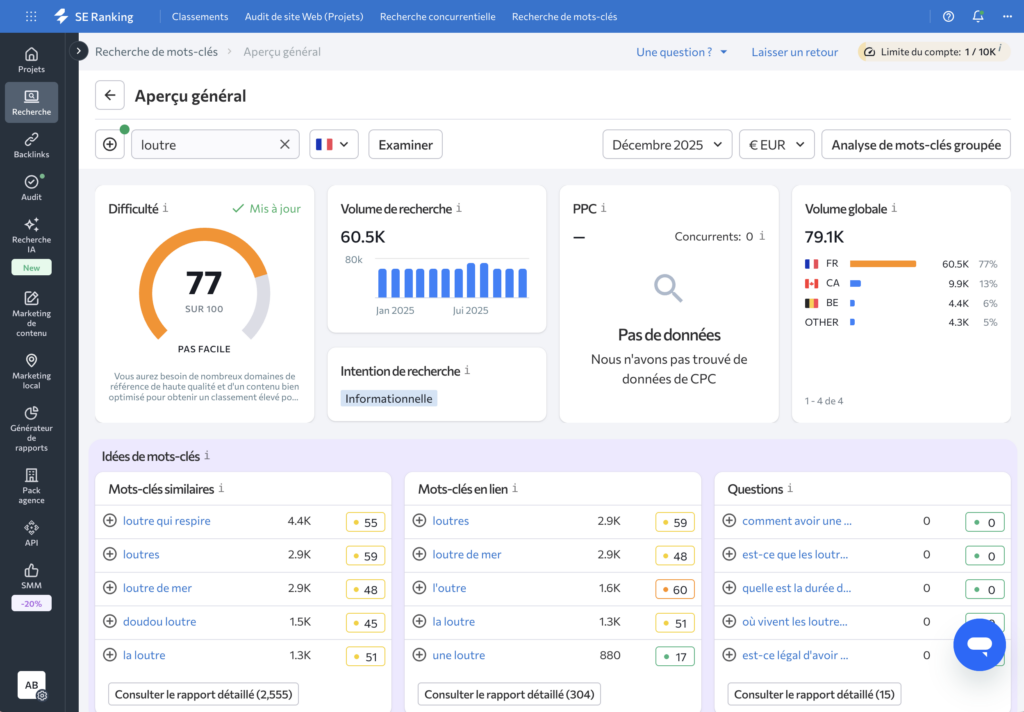Show info for Volume de recherche
The width and height of the screenshot is (1024, 712).
tap(459, 208)
